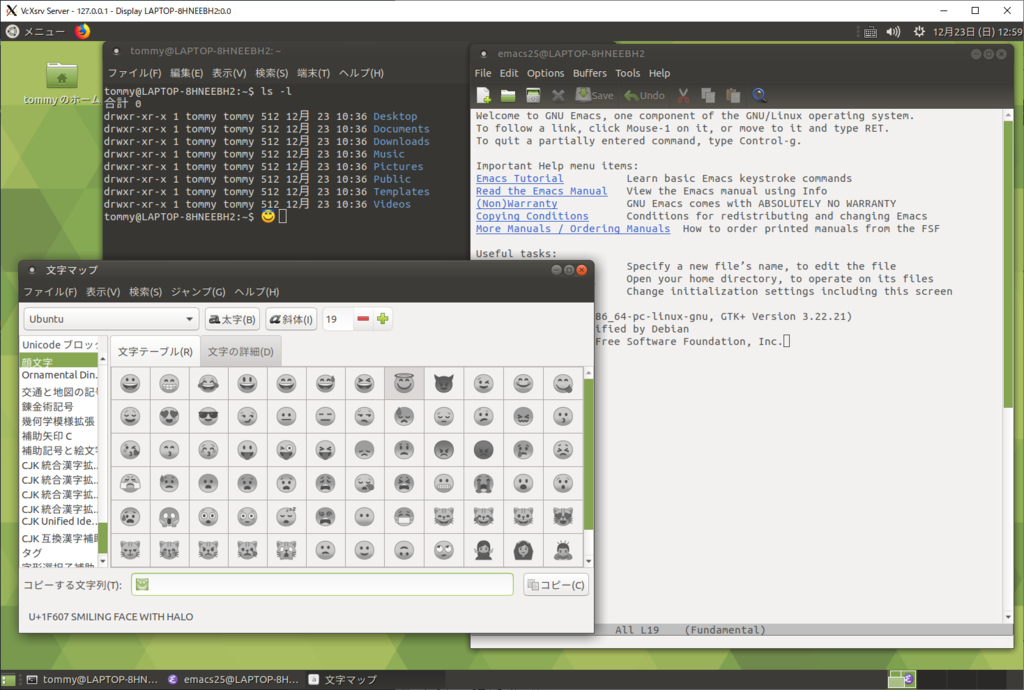The image size is (1024, 690).
Task: Select the screaming face emoji
Action: click(169, 516)
